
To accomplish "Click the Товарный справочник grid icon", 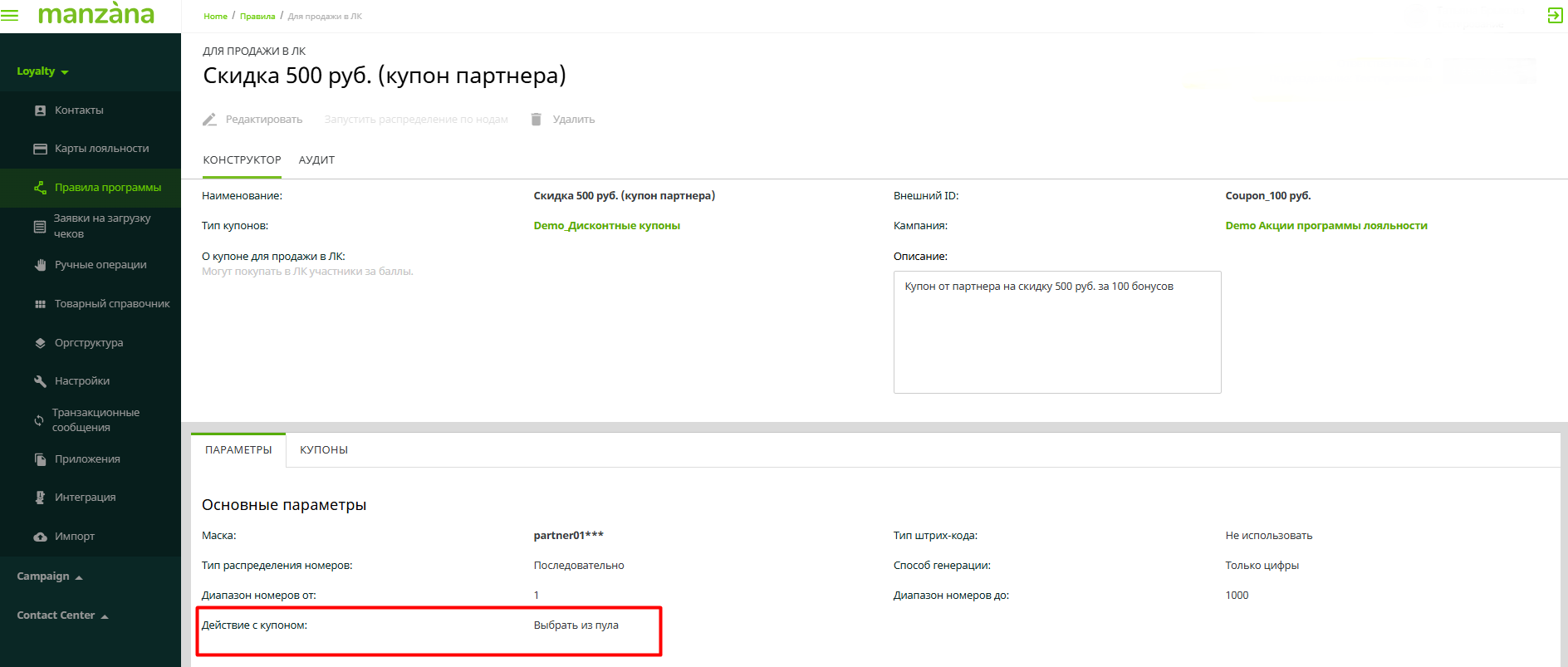I will pos(40,304).
